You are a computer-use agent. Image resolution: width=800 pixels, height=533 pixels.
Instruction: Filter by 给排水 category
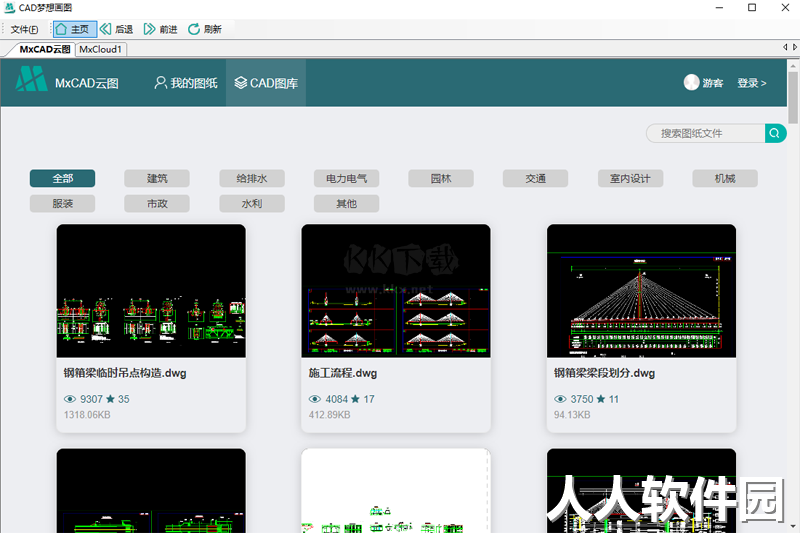click(252, 179)
